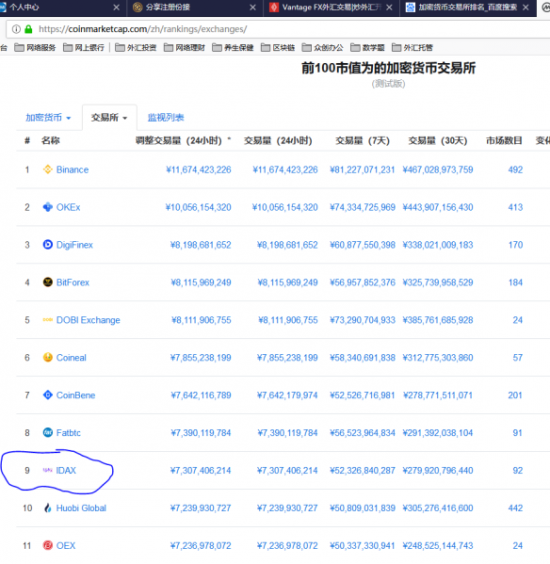
Task: Open the Fatbtc exchange link
Action: 68,433
